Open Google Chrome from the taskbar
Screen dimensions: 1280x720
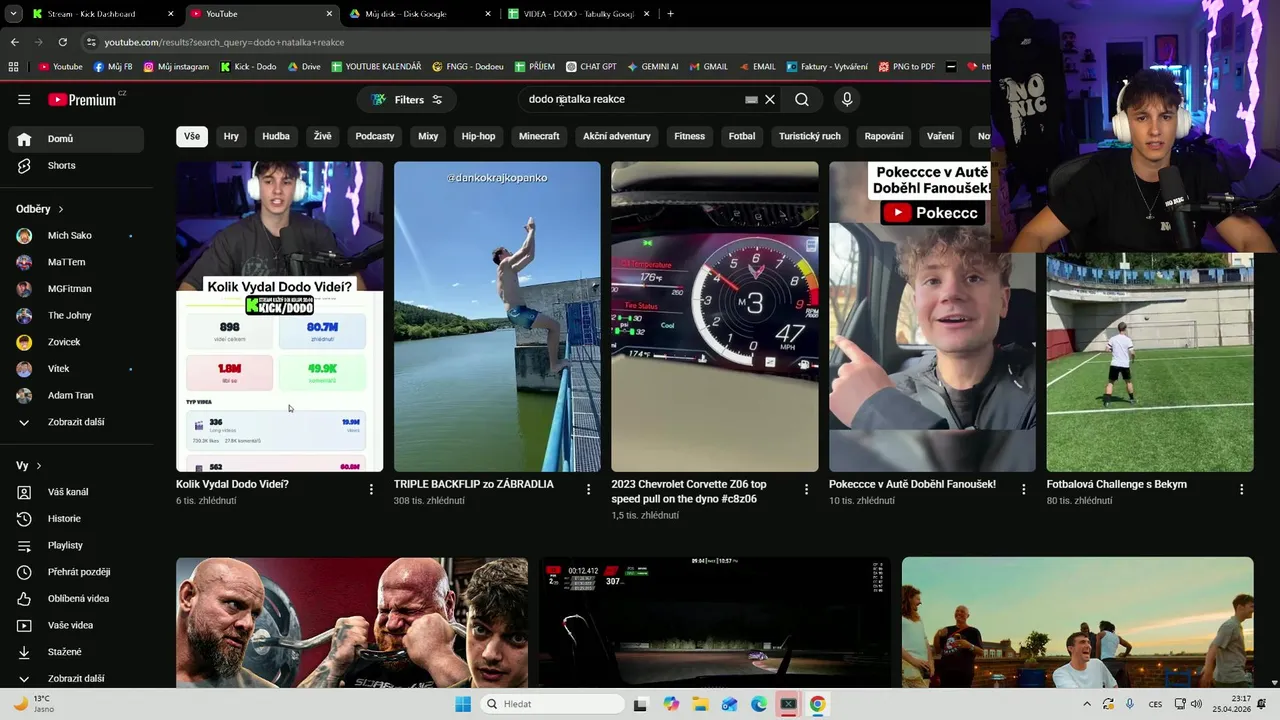[818, 704]
